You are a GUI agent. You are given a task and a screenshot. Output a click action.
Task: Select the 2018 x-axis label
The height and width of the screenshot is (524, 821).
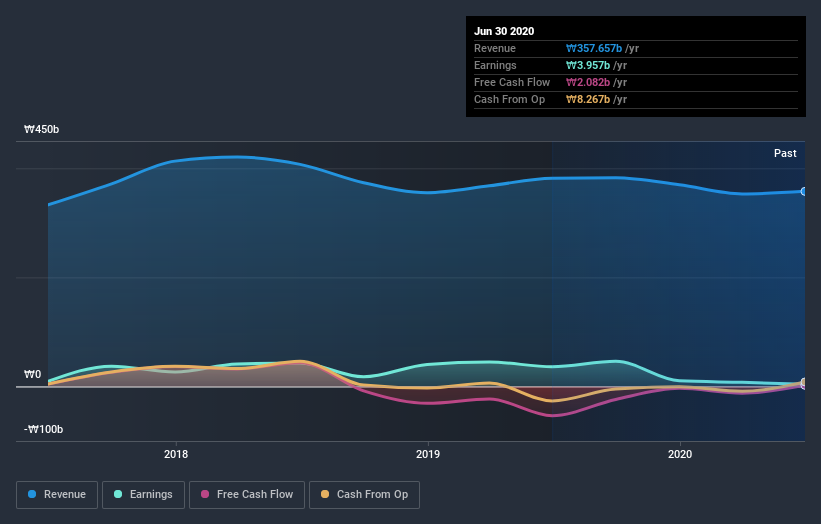coord(176,454)
